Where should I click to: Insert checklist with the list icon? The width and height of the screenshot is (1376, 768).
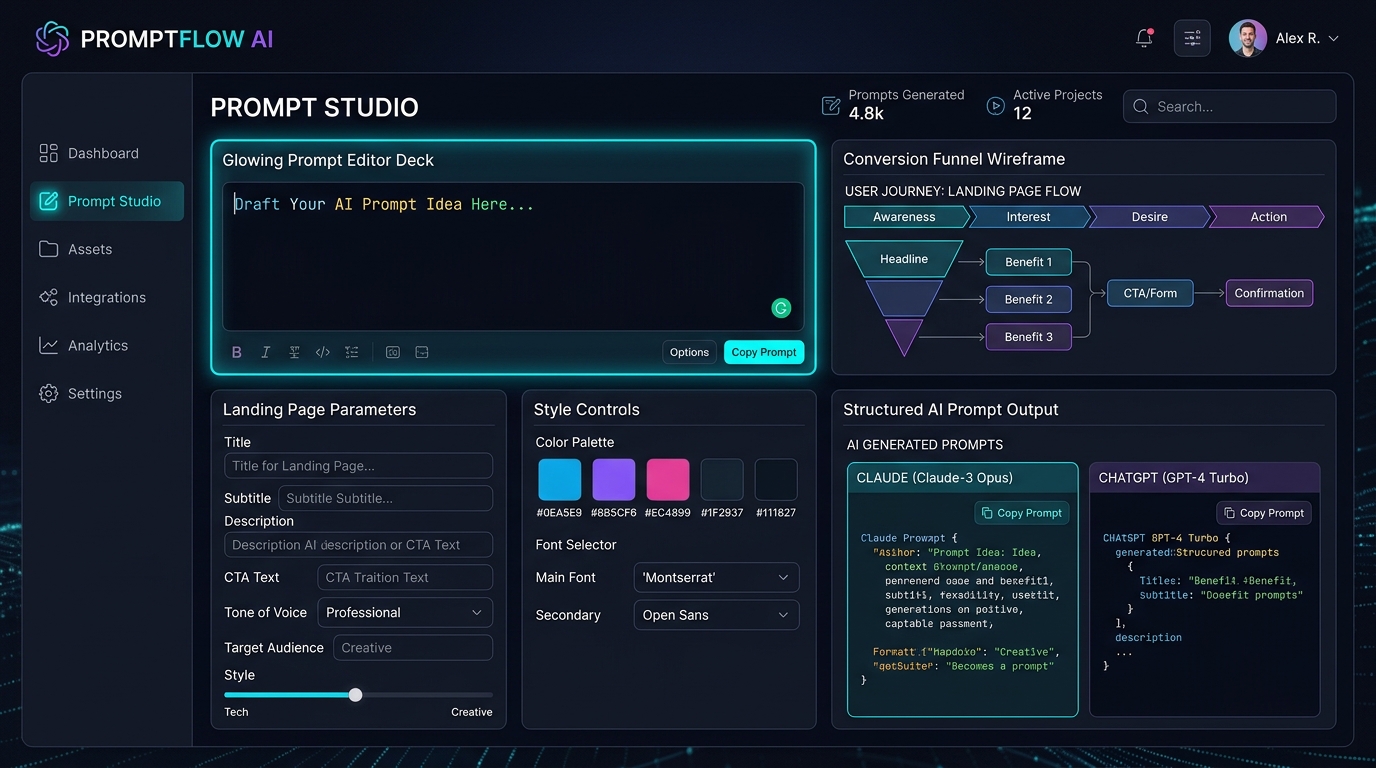[x=351, y=352]
